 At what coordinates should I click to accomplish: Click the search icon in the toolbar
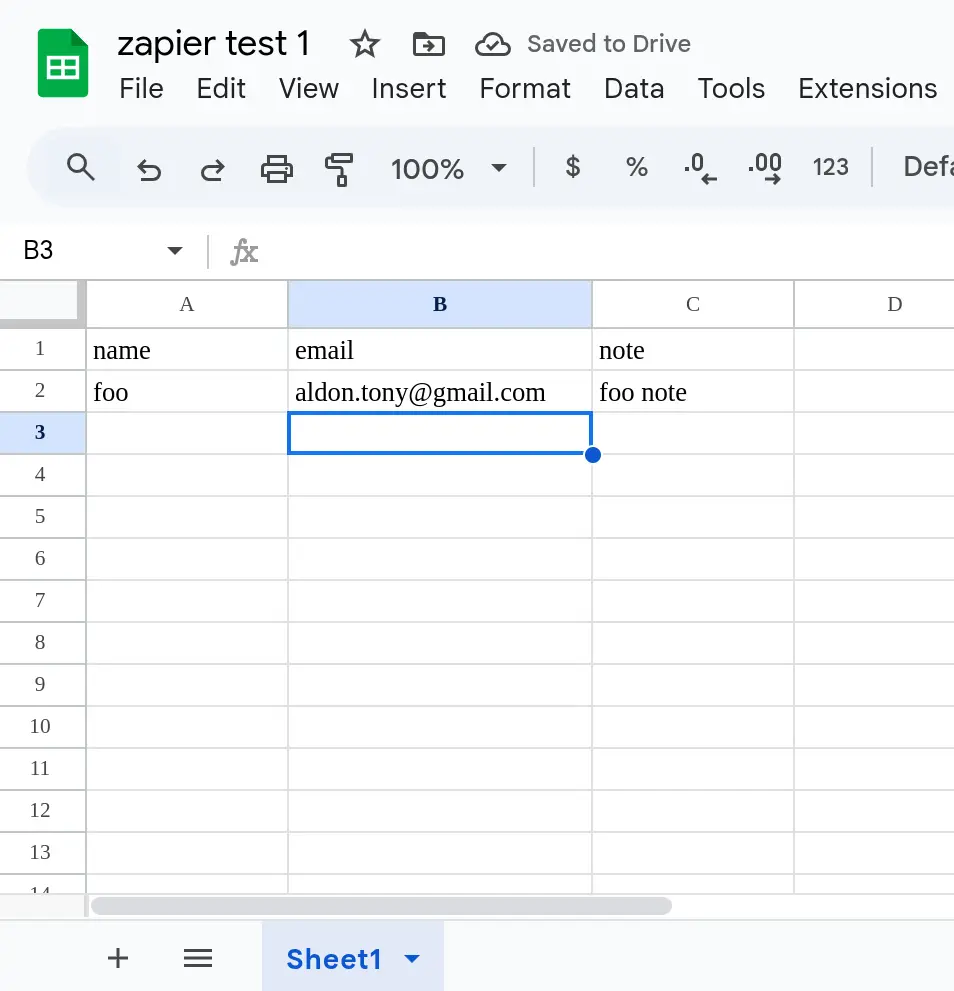click(x=80, y=168)
